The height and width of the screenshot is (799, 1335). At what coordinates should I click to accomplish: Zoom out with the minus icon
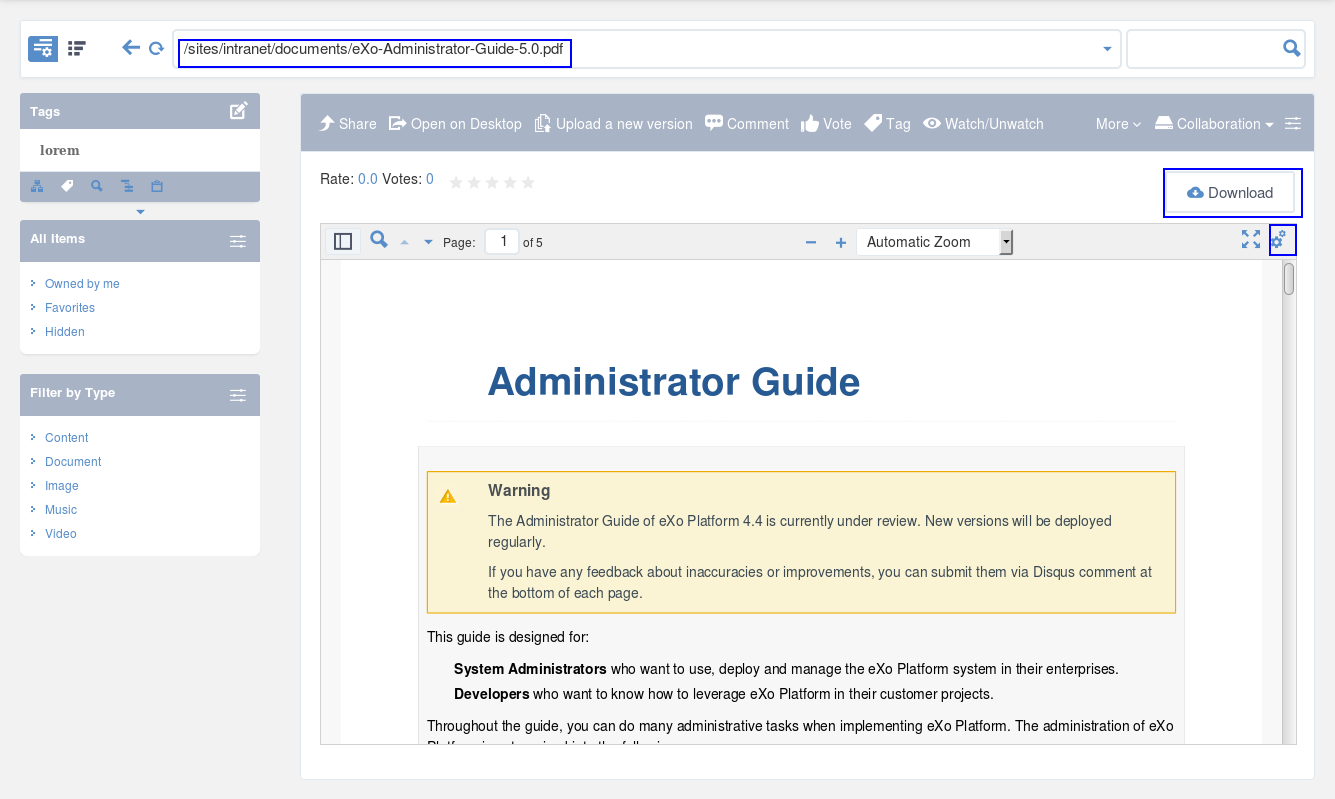[811, 242]
